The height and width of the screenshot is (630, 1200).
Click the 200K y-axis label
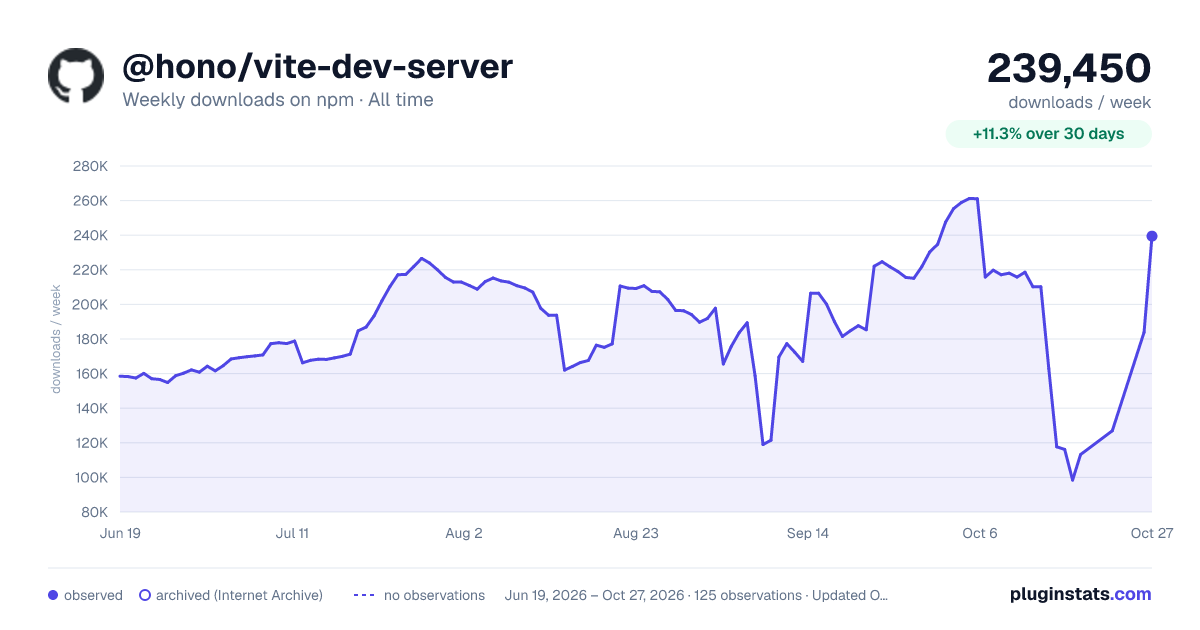coord(90,305)
